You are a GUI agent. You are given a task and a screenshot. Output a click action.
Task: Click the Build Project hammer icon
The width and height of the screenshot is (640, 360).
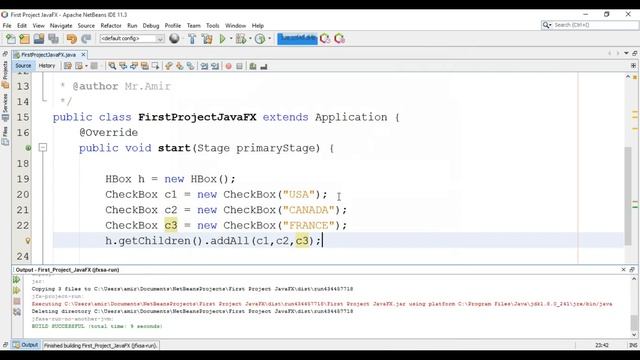pos(192,39)
